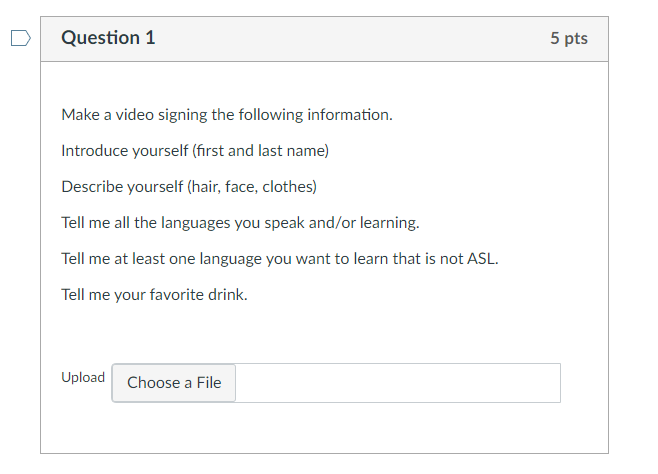Click the 'Tell me your favorite drink' line
Viewport: 658px width, 474px height.
[154, 295]
